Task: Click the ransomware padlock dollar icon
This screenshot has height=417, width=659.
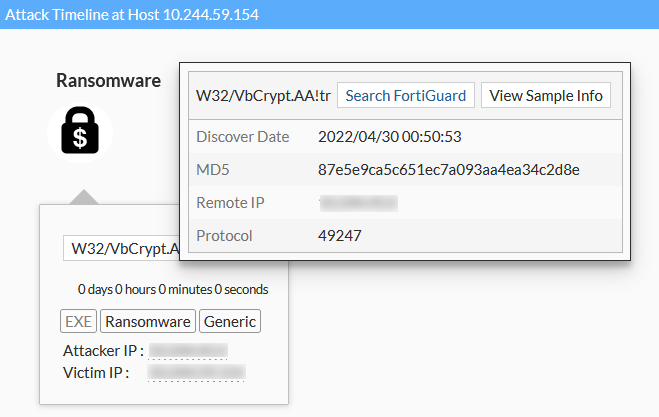Action: click(80, 131)
